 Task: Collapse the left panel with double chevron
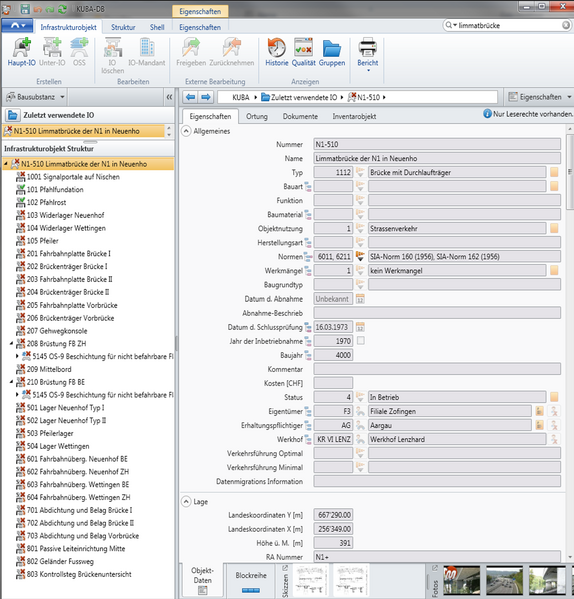point(169,97)
